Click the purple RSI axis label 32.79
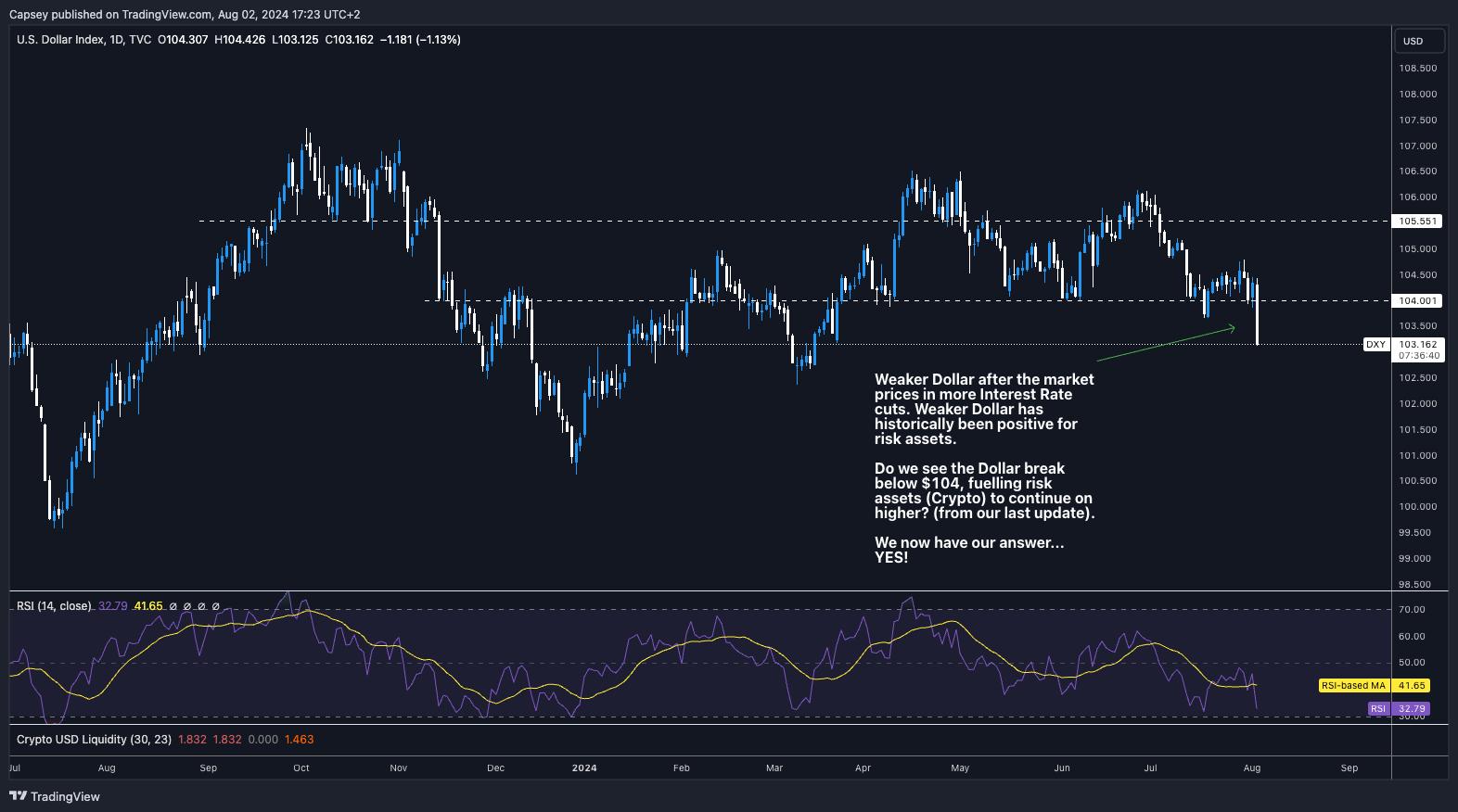This screenshot has width=1458, height=812. point(1412,709)
